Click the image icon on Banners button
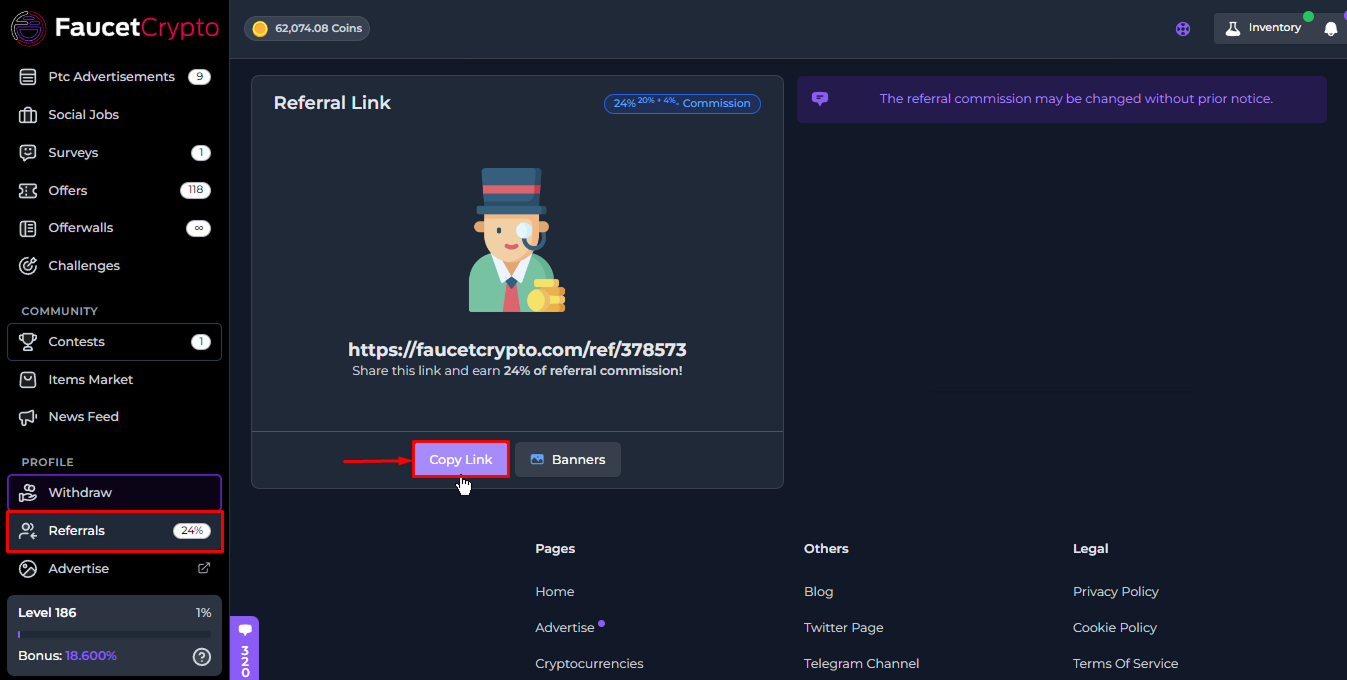This screenshot has width=1347, height=680. [537, 460]
